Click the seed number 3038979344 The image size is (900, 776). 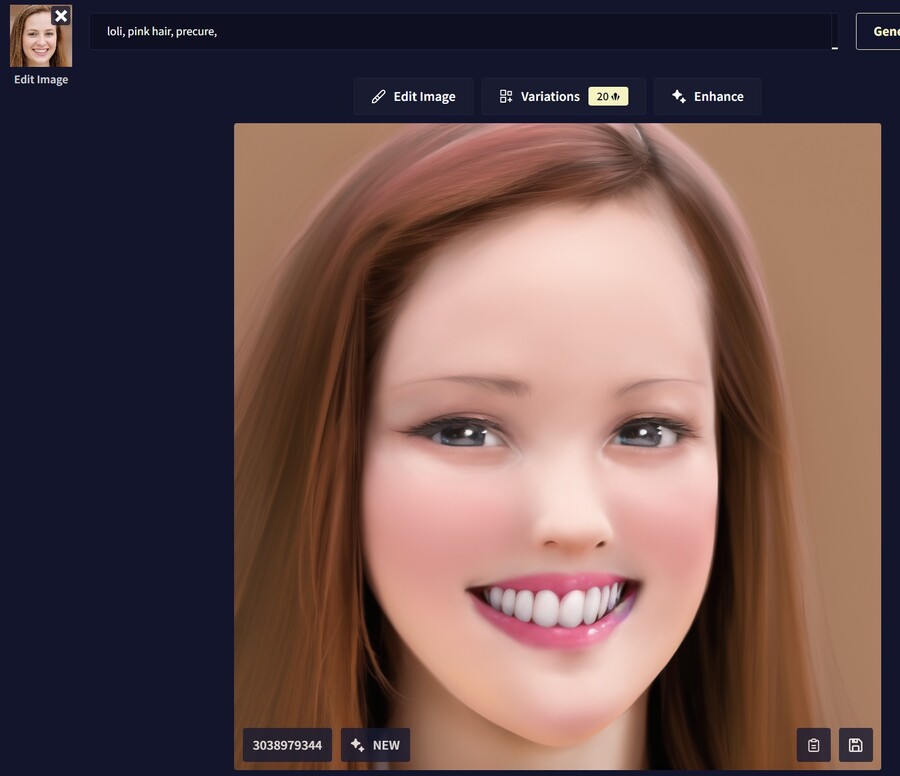point(287,745)
